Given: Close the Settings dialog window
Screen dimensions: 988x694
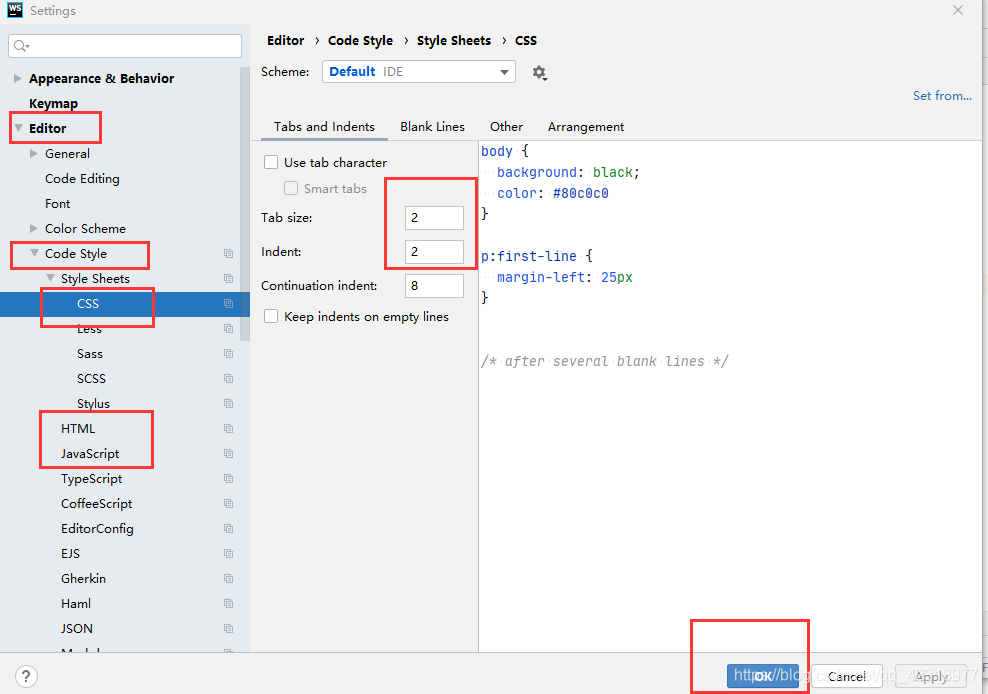Looking at the screenshot, I should (x=958, y=10).
